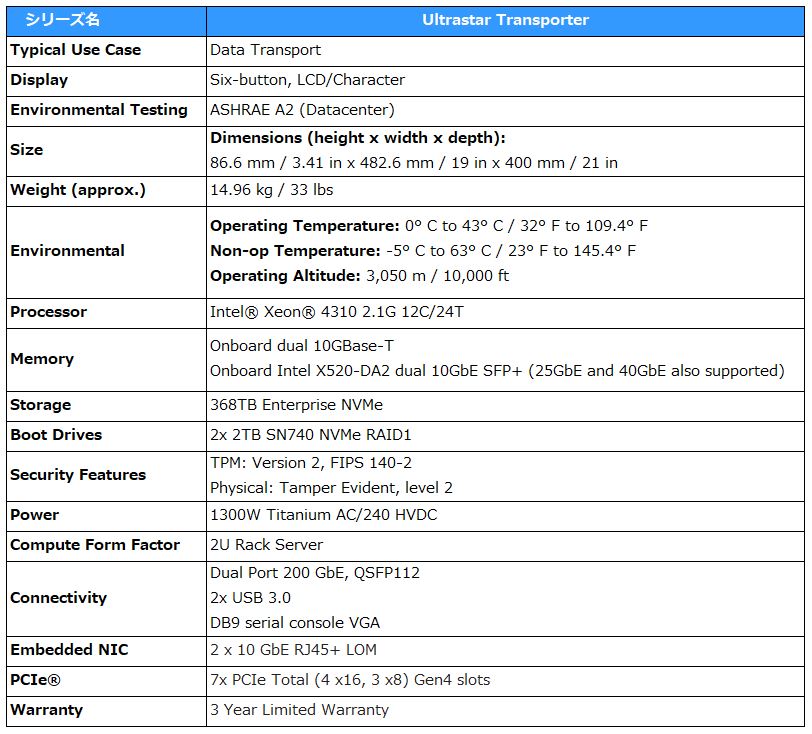The width and height of the screenshot is (812, 734).
Task: Select 'Physical: Tamper Evident, level 2' text
Action: pyautogui.click(x=331, y=488)
